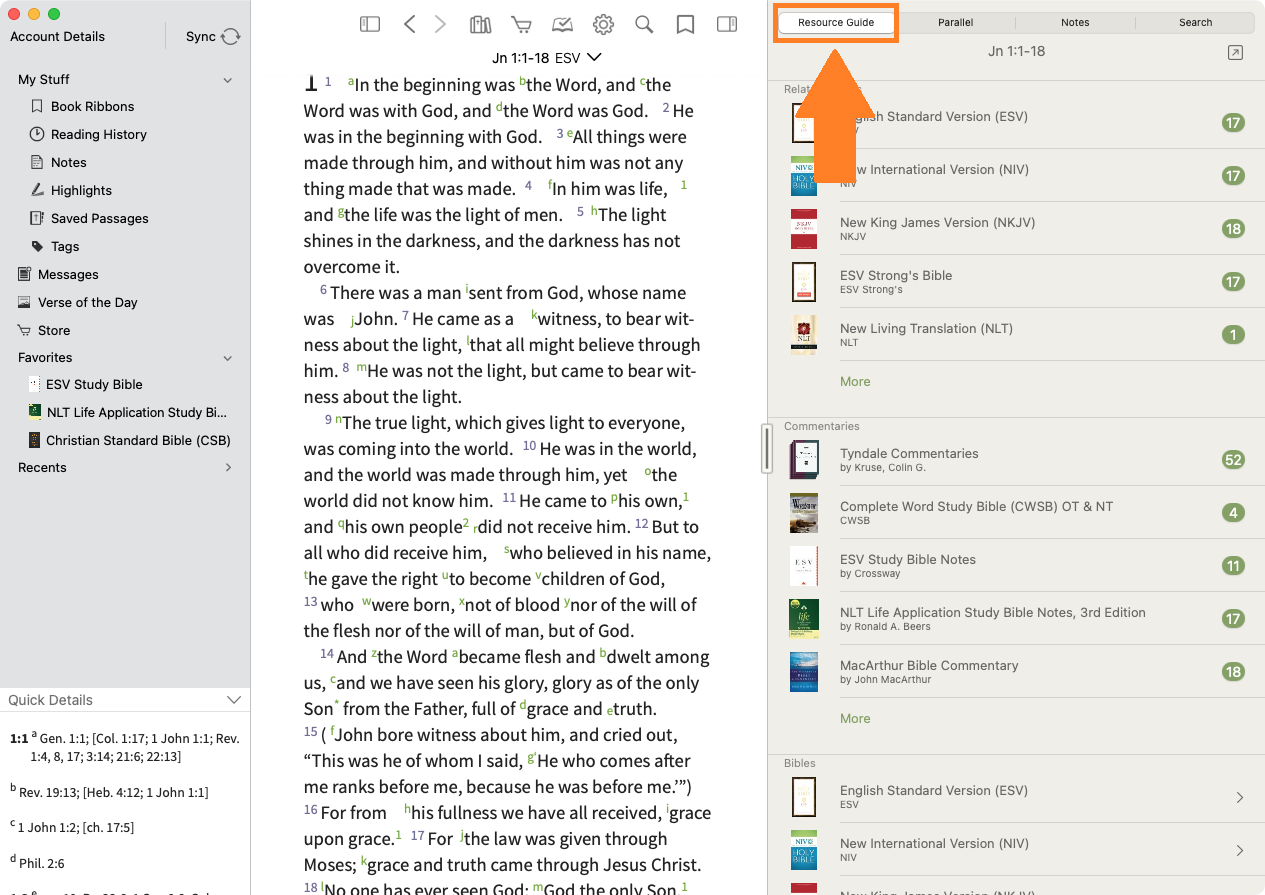Expand the Recents section
The height and width of the screenshot is (895, 1265).
point(228,467)
